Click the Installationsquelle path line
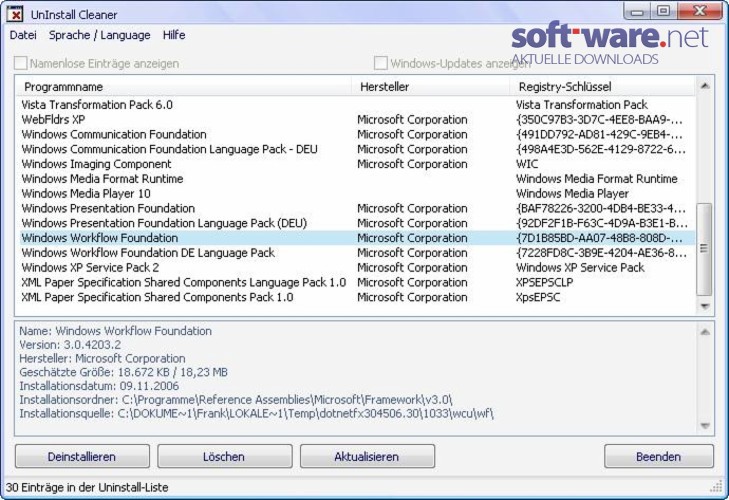Image resolution: width=729 pixels, height=500 pixels. tap(256, 413)
